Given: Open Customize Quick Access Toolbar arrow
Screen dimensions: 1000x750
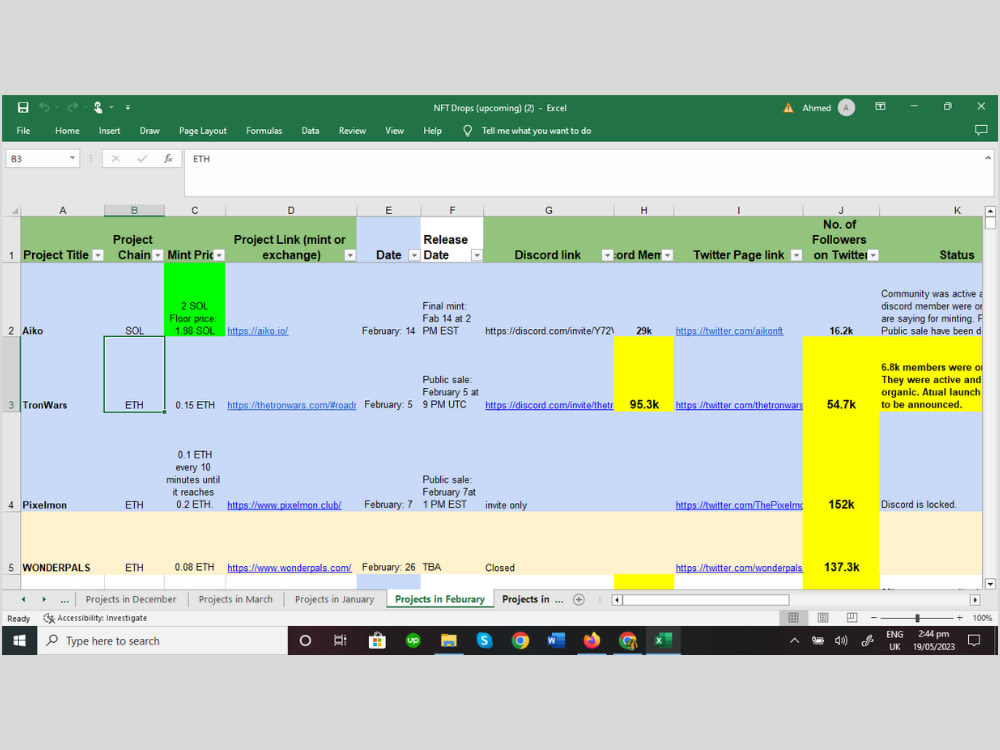Looking at the screenshot, I should click(x=128, y=107).
